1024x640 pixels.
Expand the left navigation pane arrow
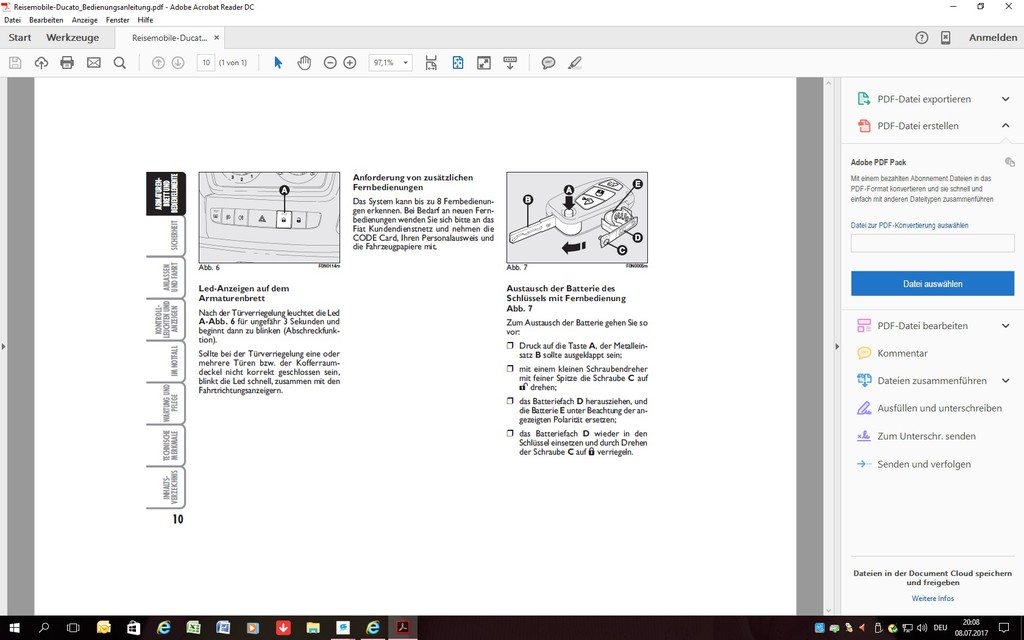coord(3,346)
